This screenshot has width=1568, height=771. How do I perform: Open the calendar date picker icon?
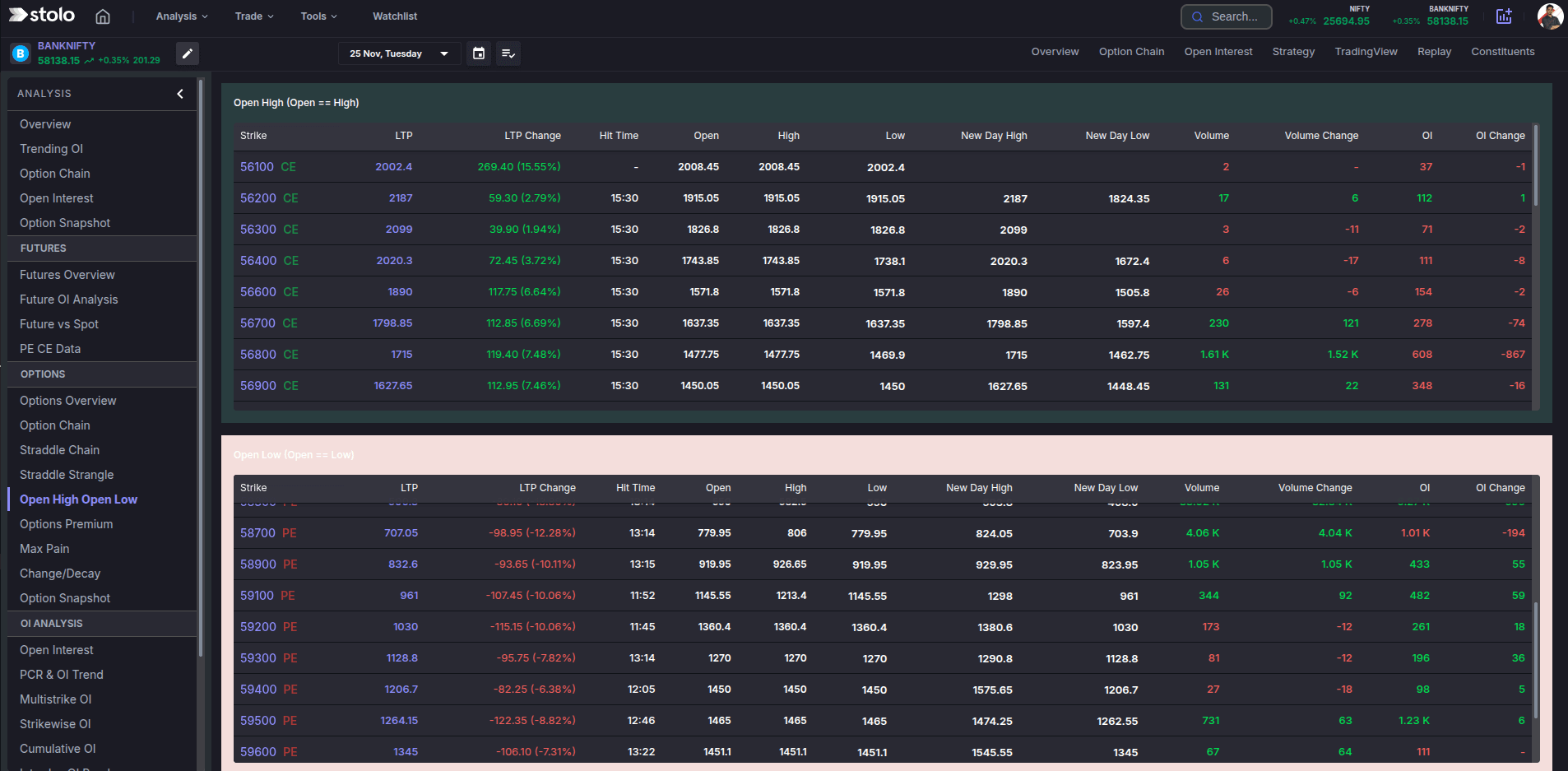point(479,53)
